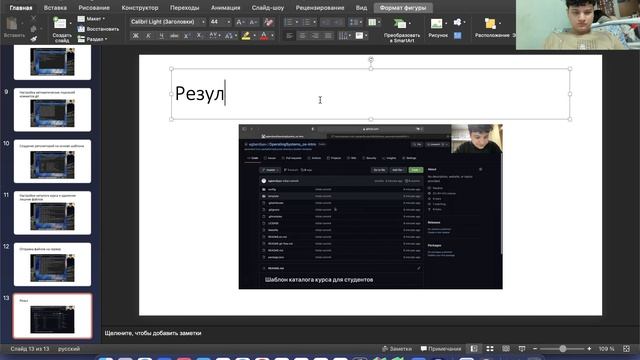Screen dimensions: 640x360
Task: Switch to the Главная tab
Action: pos(21,8)
